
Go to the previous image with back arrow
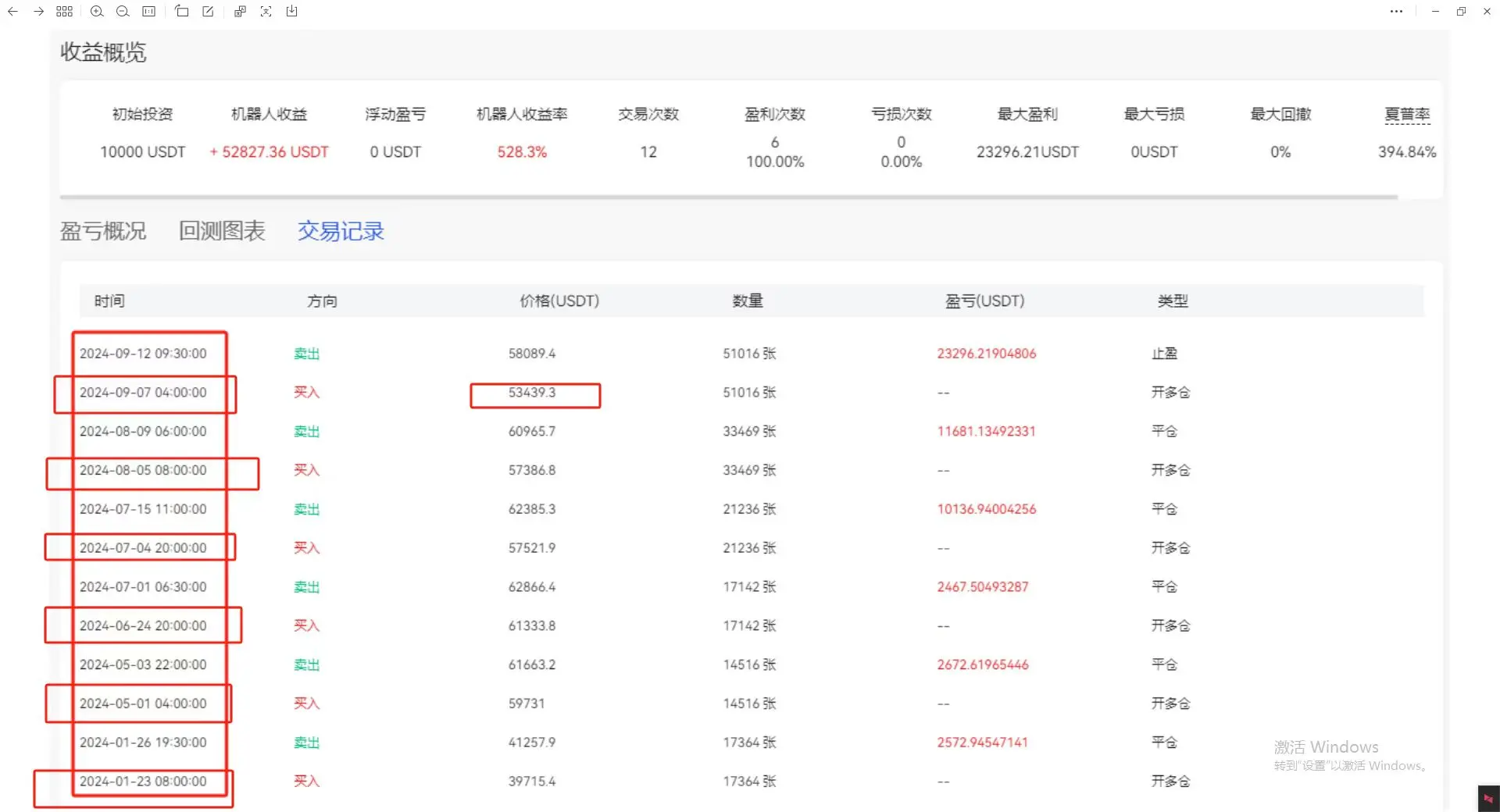(12, 12)
